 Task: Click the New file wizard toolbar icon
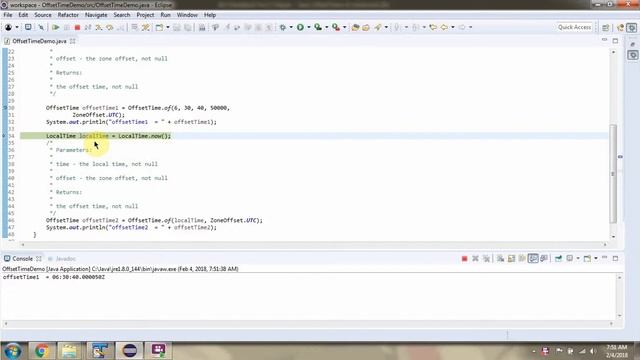pos(159,27)
